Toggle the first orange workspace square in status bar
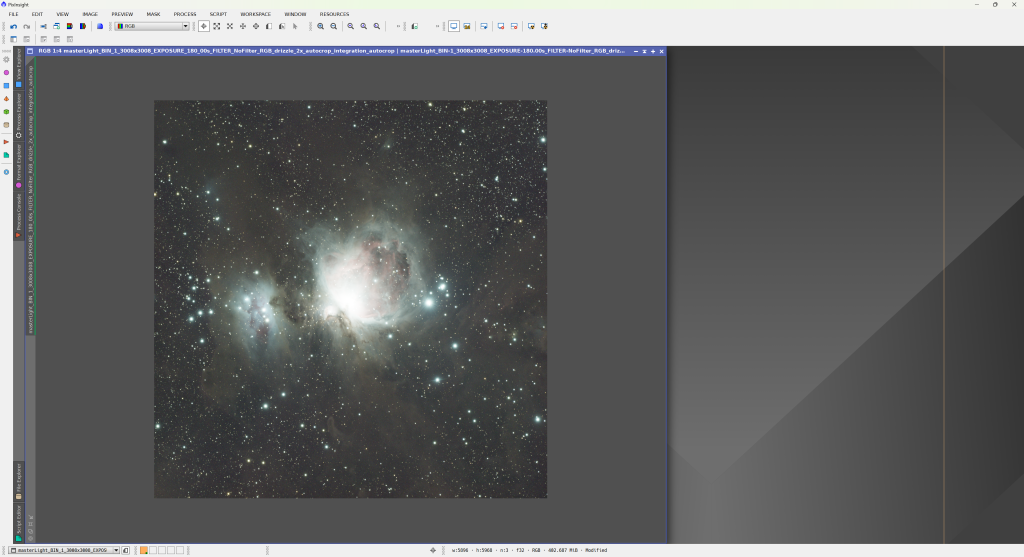 pyautogui.click(x=144, y=550)
